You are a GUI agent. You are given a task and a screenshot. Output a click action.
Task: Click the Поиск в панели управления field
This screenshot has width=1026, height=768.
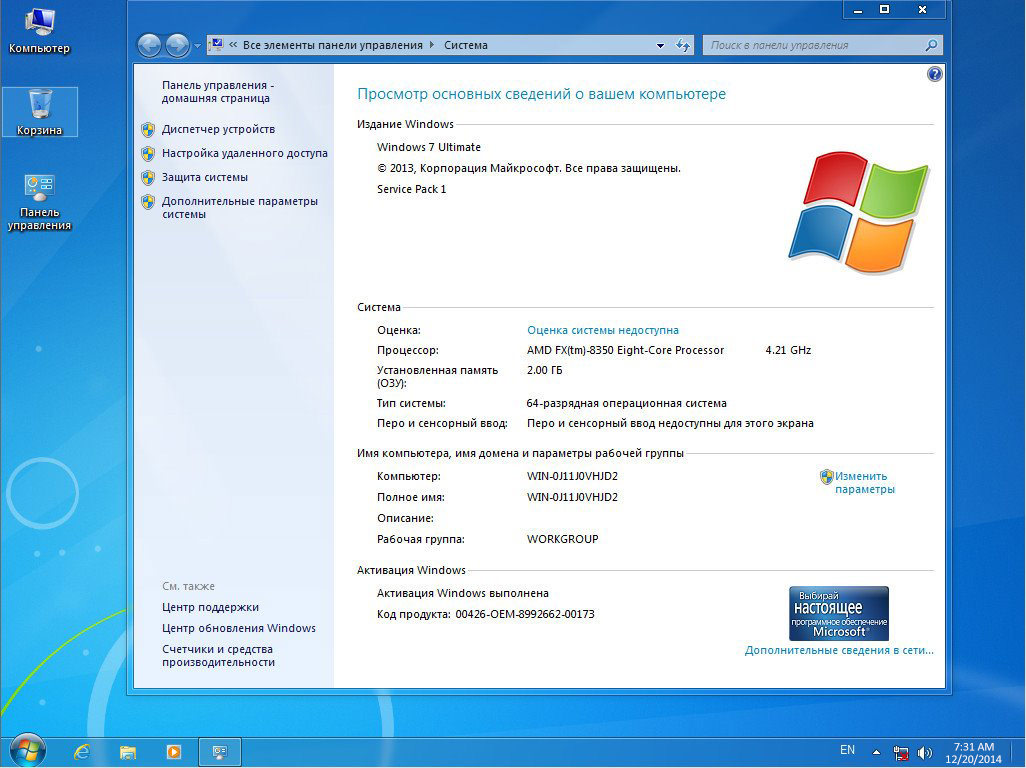[823, 45]
